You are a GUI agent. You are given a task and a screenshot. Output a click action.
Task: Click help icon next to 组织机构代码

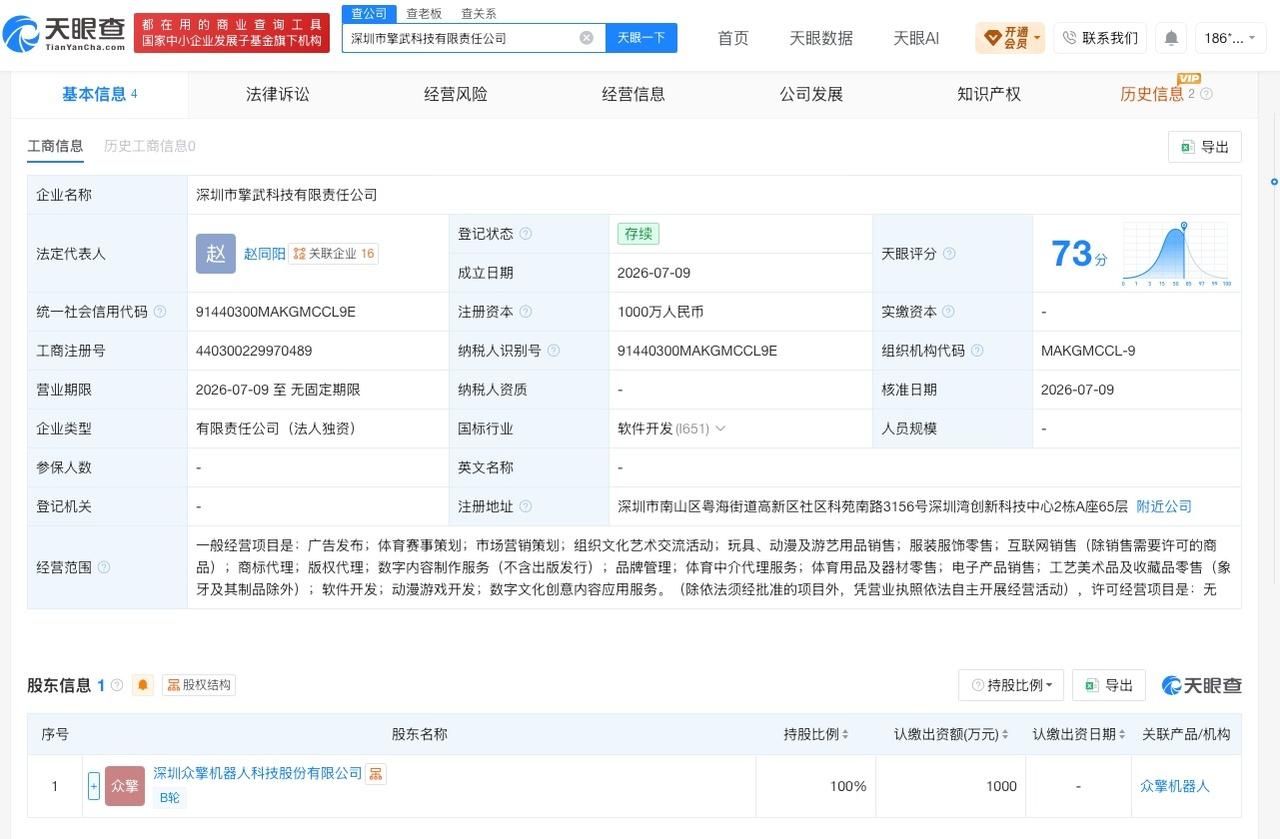[x=977, y=351]
